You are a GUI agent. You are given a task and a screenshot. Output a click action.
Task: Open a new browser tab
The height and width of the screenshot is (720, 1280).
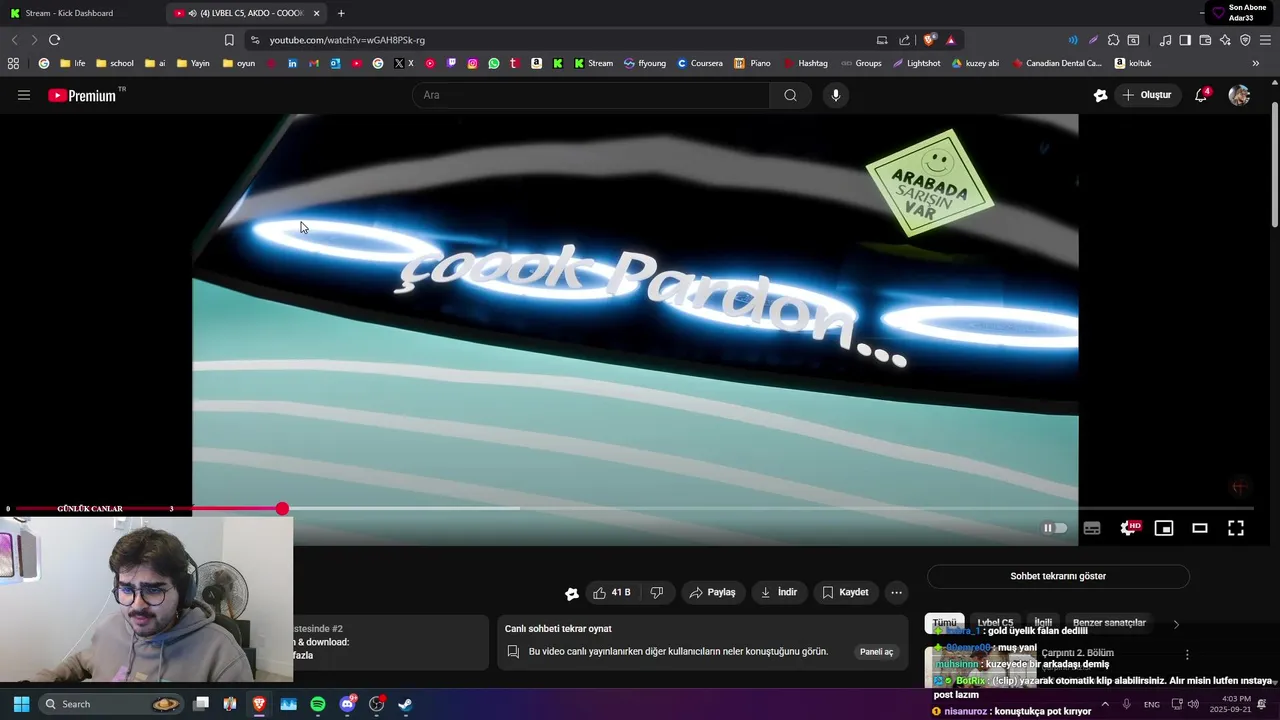click(341, 13)
